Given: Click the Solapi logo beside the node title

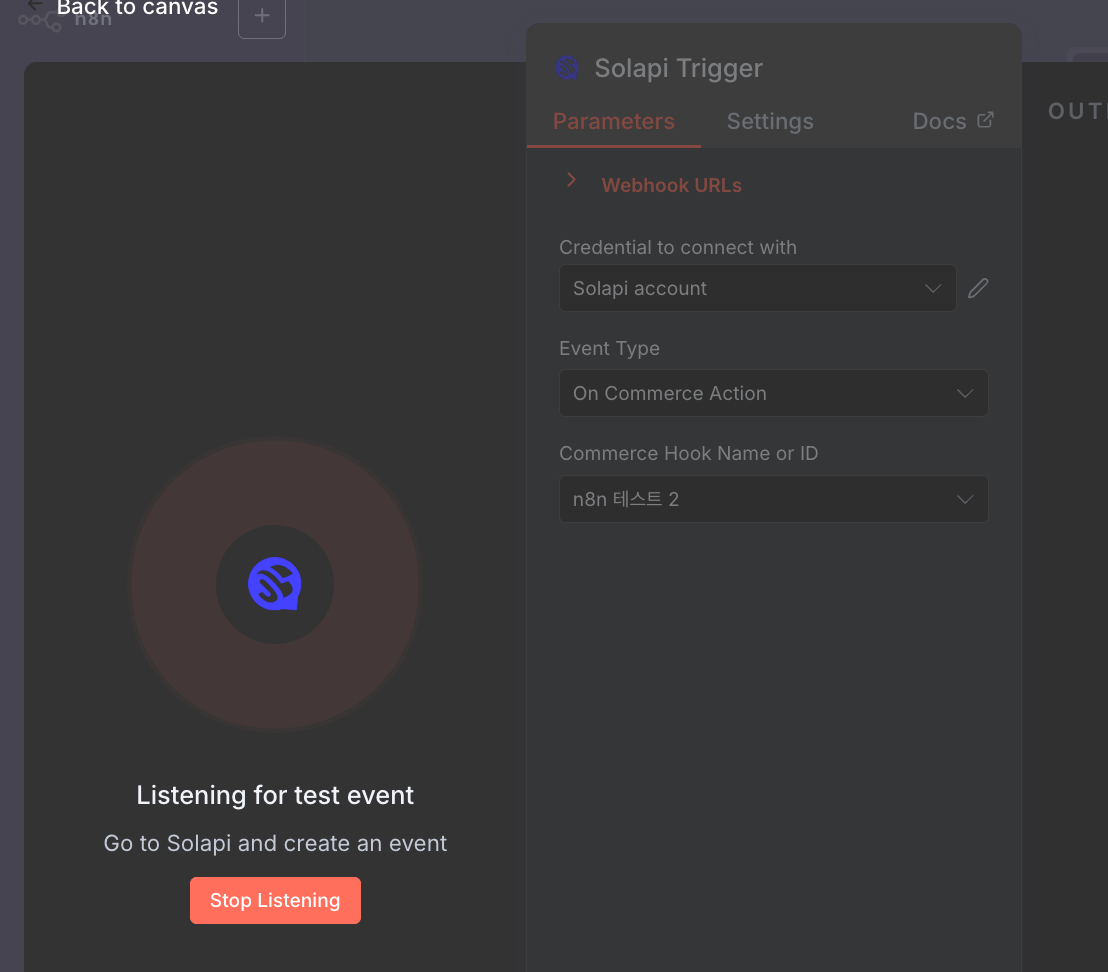Looking at the screenshot, I should coord(567,68).
